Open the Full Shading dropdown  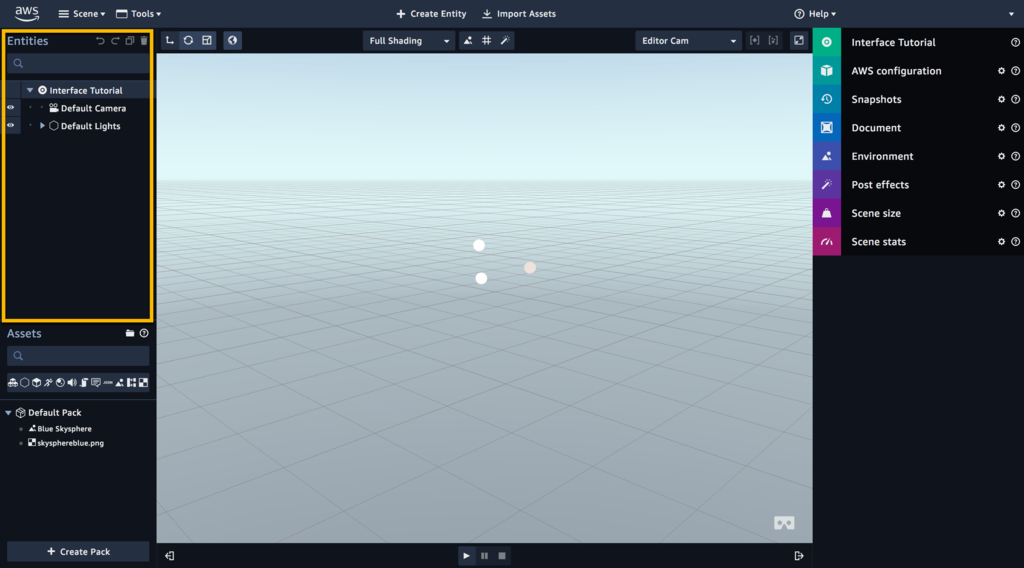408,40
